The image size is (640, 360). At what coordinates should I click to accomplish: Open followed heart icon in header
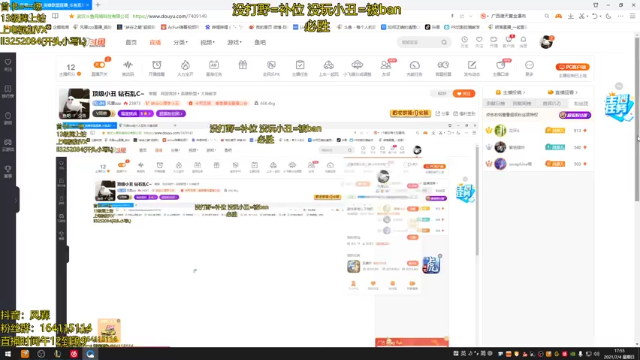(479, 42)
